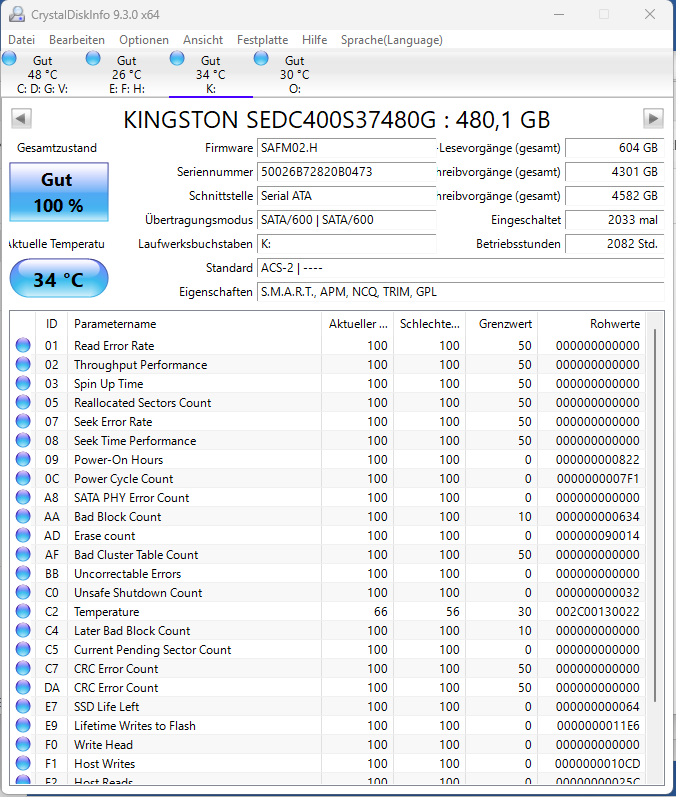Click status orb for Later Bad Block Count
The width and height of the screenshot is (676, 797).
point(23,630)
